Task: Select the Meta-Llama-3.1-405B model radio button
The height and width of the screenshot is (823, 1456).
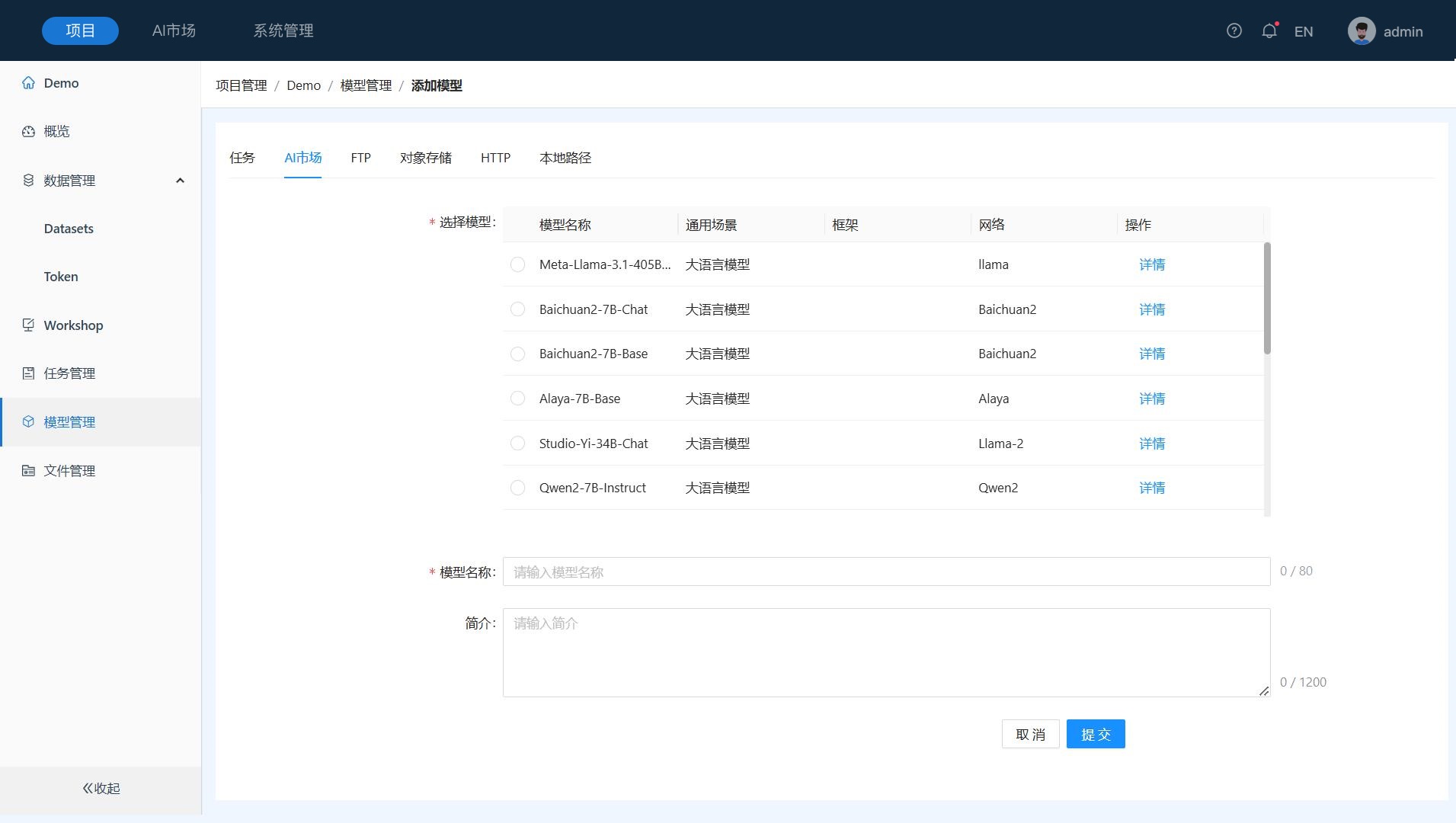Action: tap(517, 264)
